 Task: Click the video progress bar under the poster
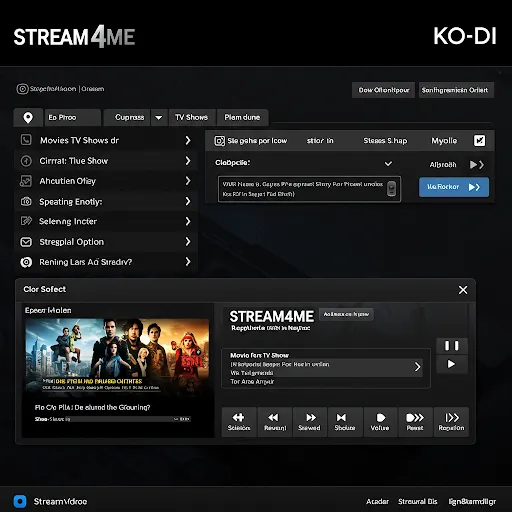(x=113, y=419)
